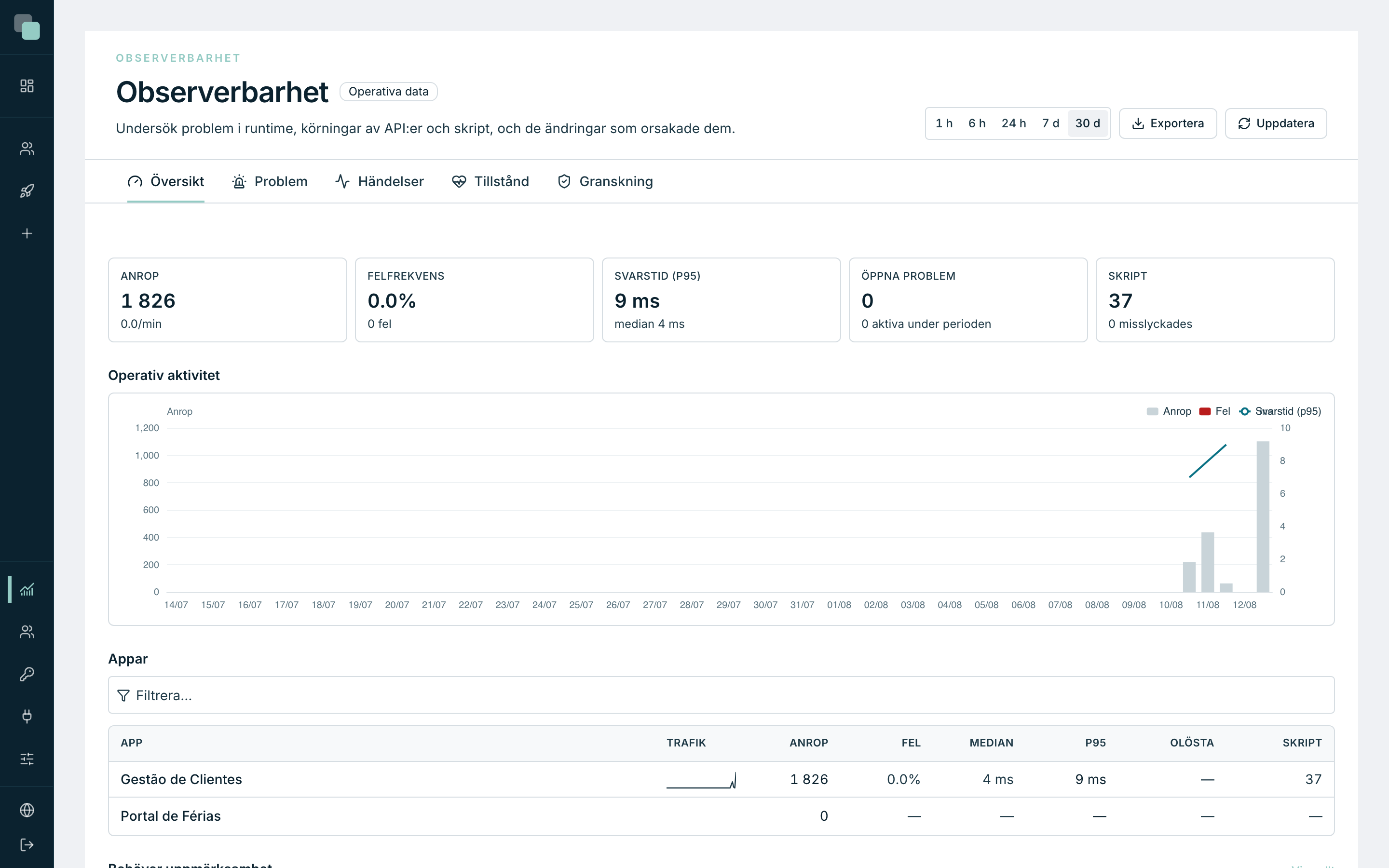Click the Filtrera input field
This screenshot has width=1389, height=868.
(721, 695)
